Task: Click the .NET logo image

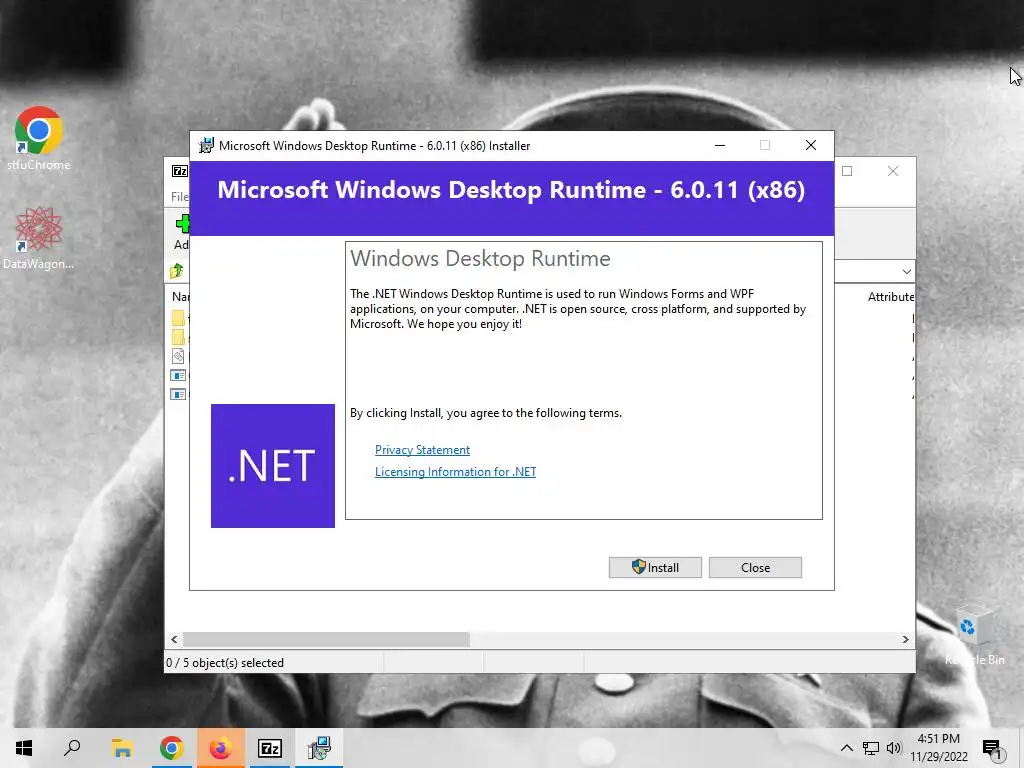Action: (x=273, y=466)
